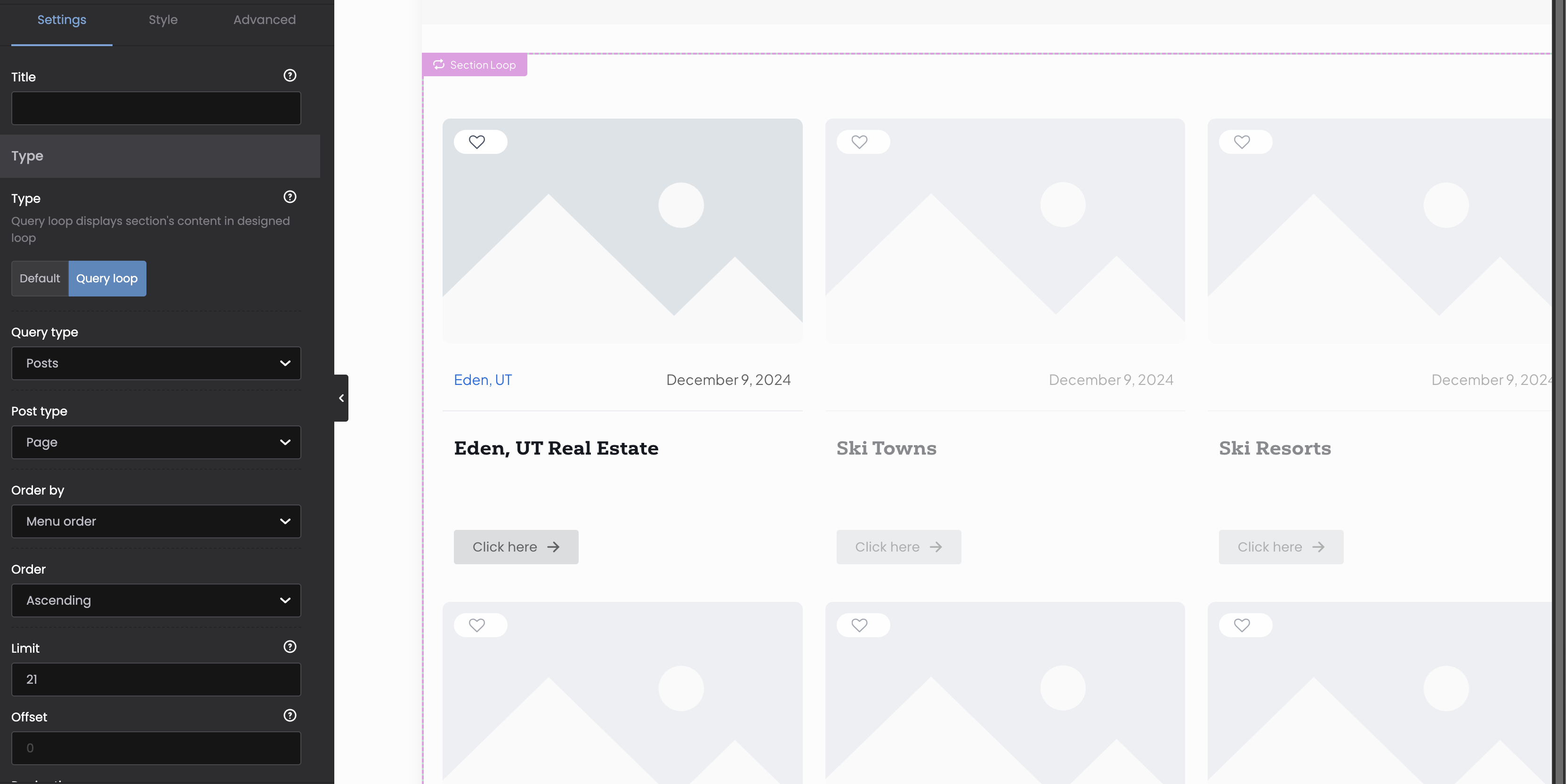Viewport: 1566px width, 784px height.
Task: Switch to the Style tab
Action: point(163,19)
